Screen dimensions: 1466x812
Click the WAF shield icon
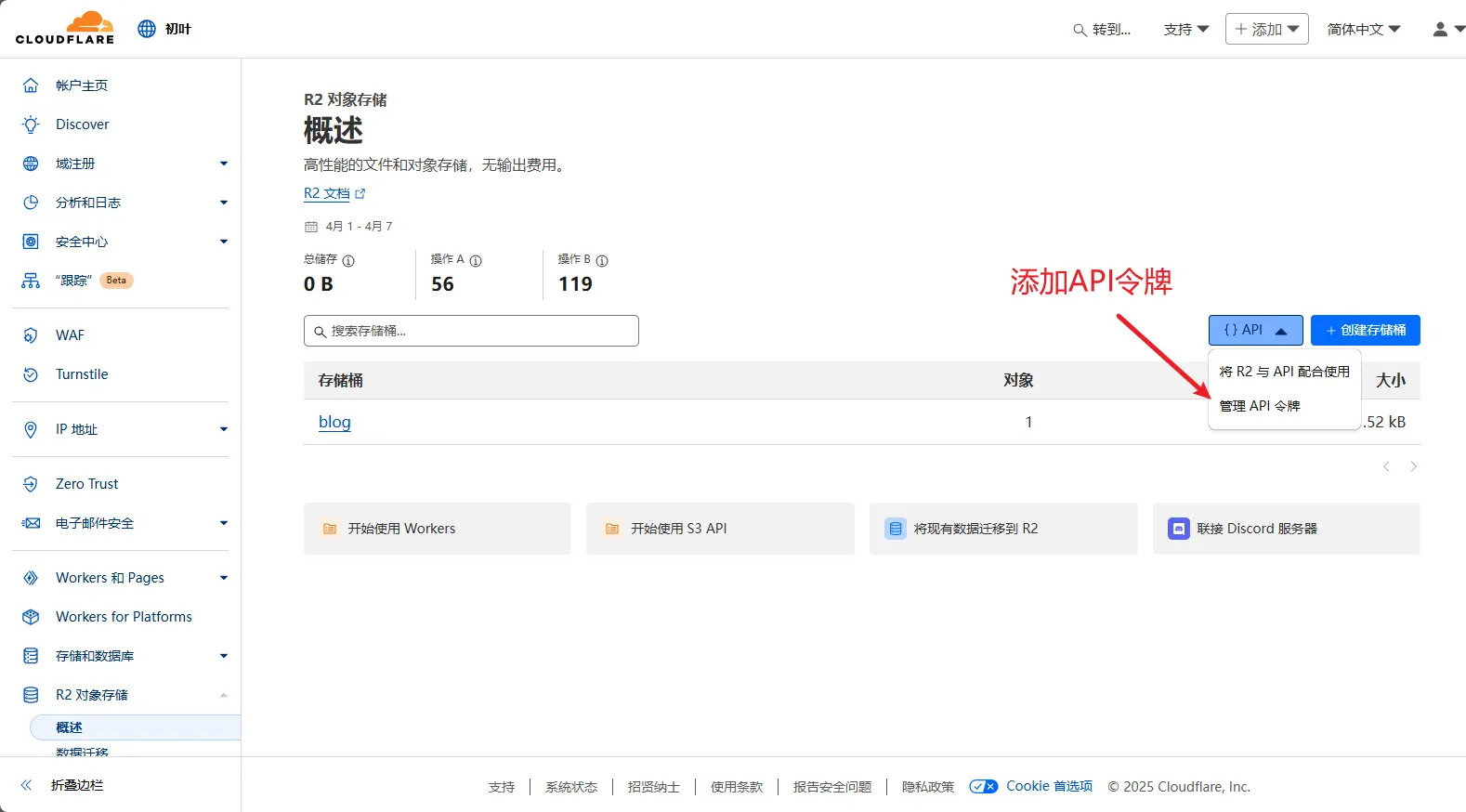(x=31, y=335)
